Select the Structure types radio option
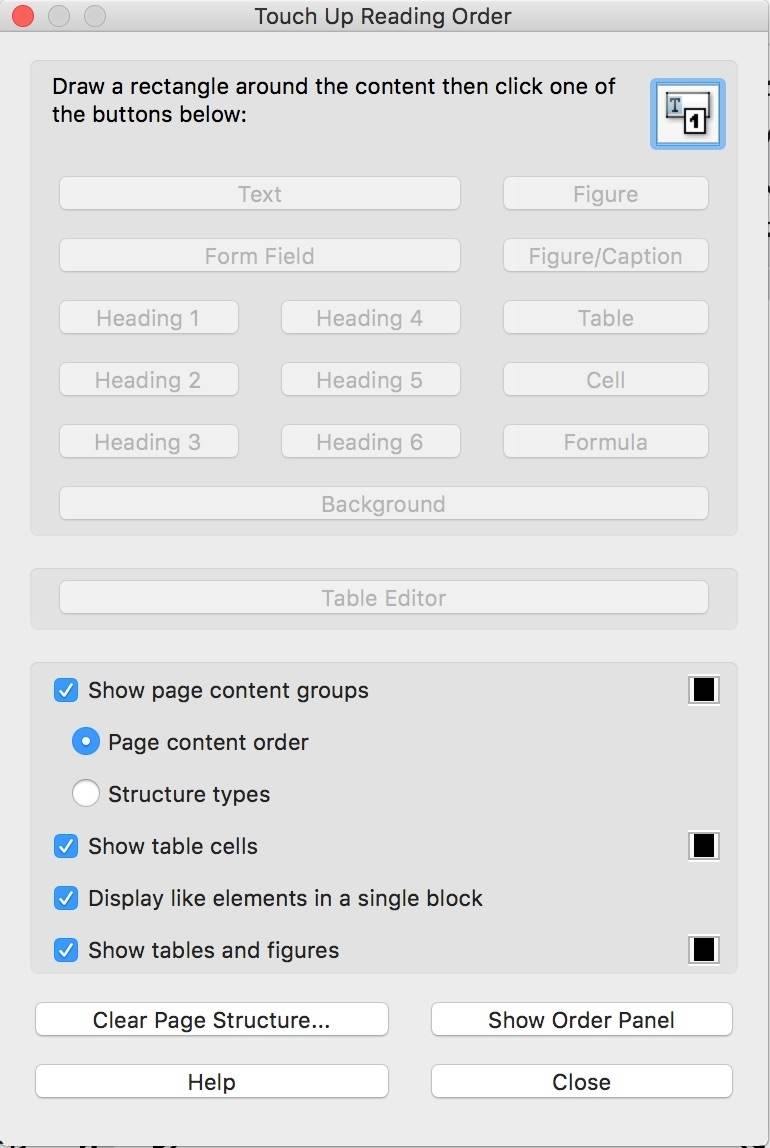This screenshot has width=770, height=1148. pos(86,794)
